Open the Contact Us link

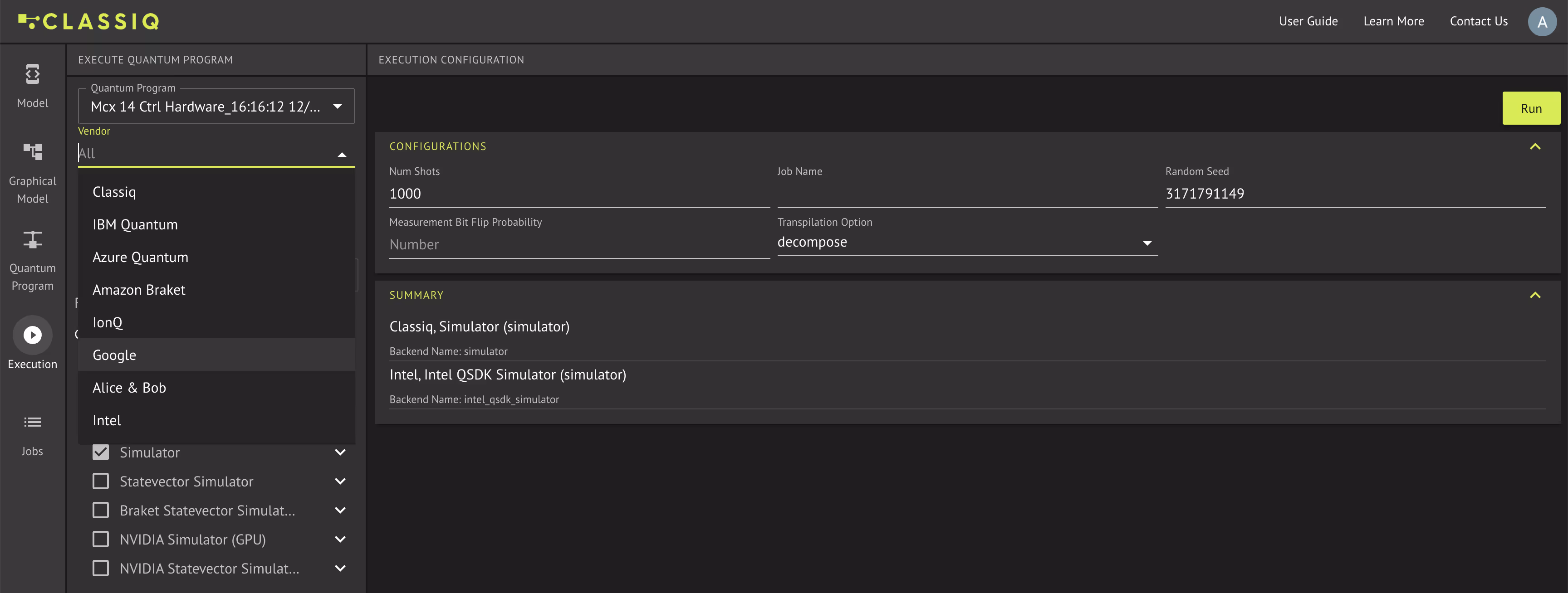1479,21
